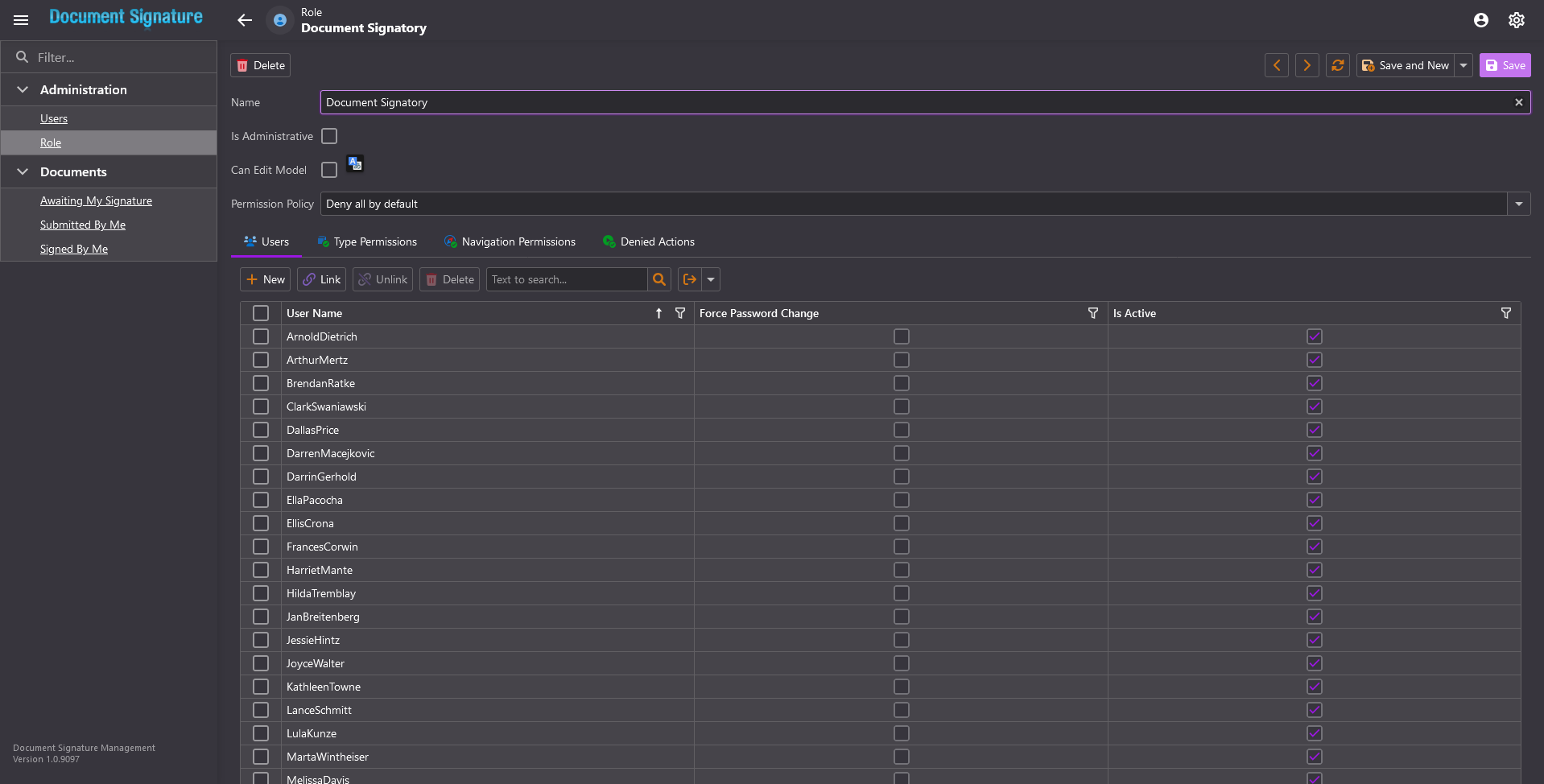The height and width of the screenshot is (784, 1544).
Task: Open the settings gear icon
Action: click(1516, 20)
